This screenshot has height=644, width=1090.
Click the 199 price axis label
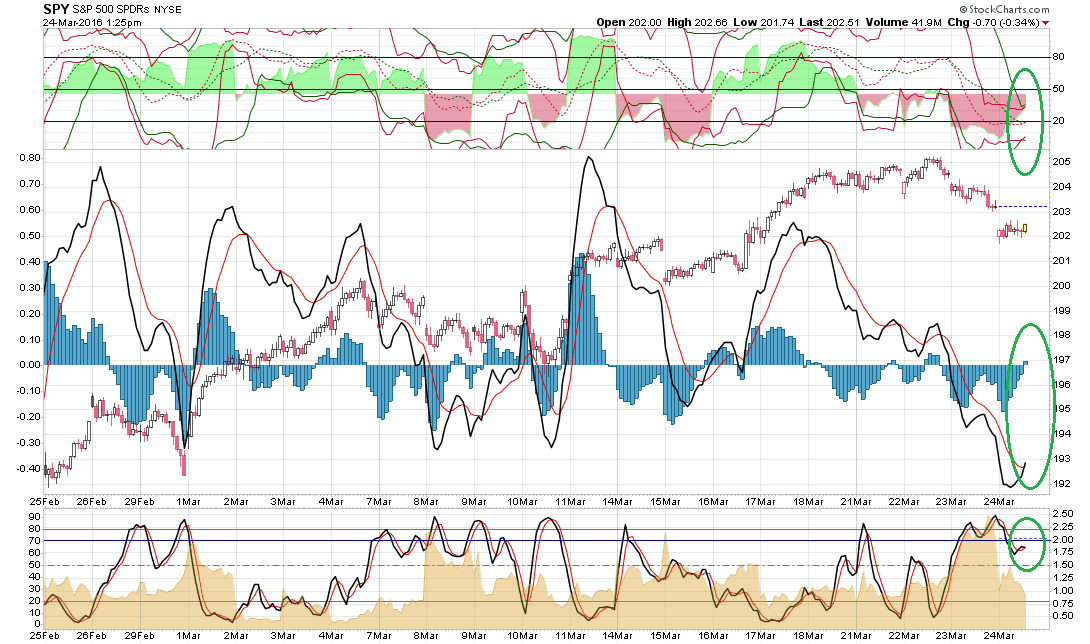(x=1061, y=310)
